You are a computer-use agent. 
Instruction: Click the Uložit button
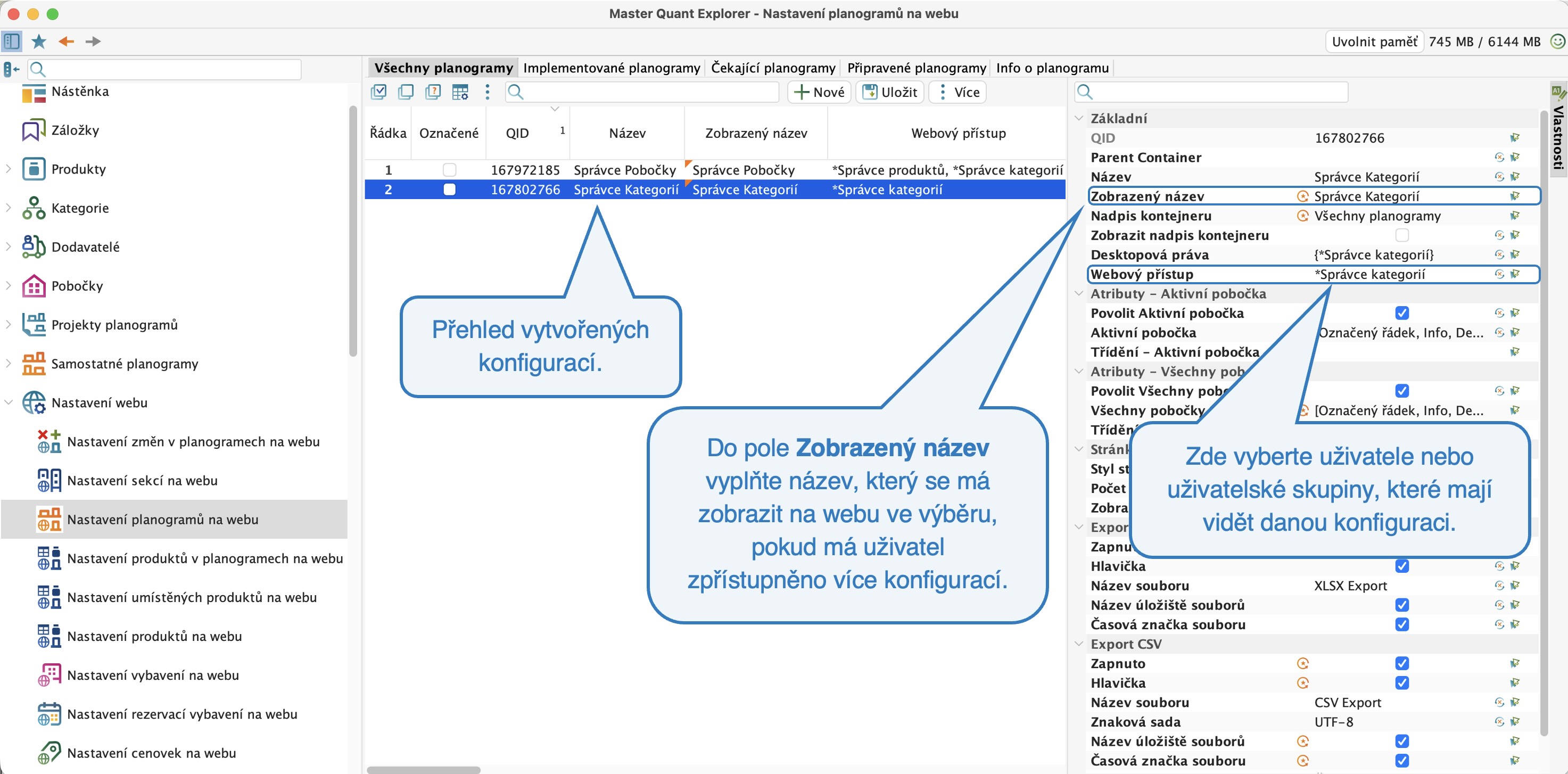click(890, 92)
